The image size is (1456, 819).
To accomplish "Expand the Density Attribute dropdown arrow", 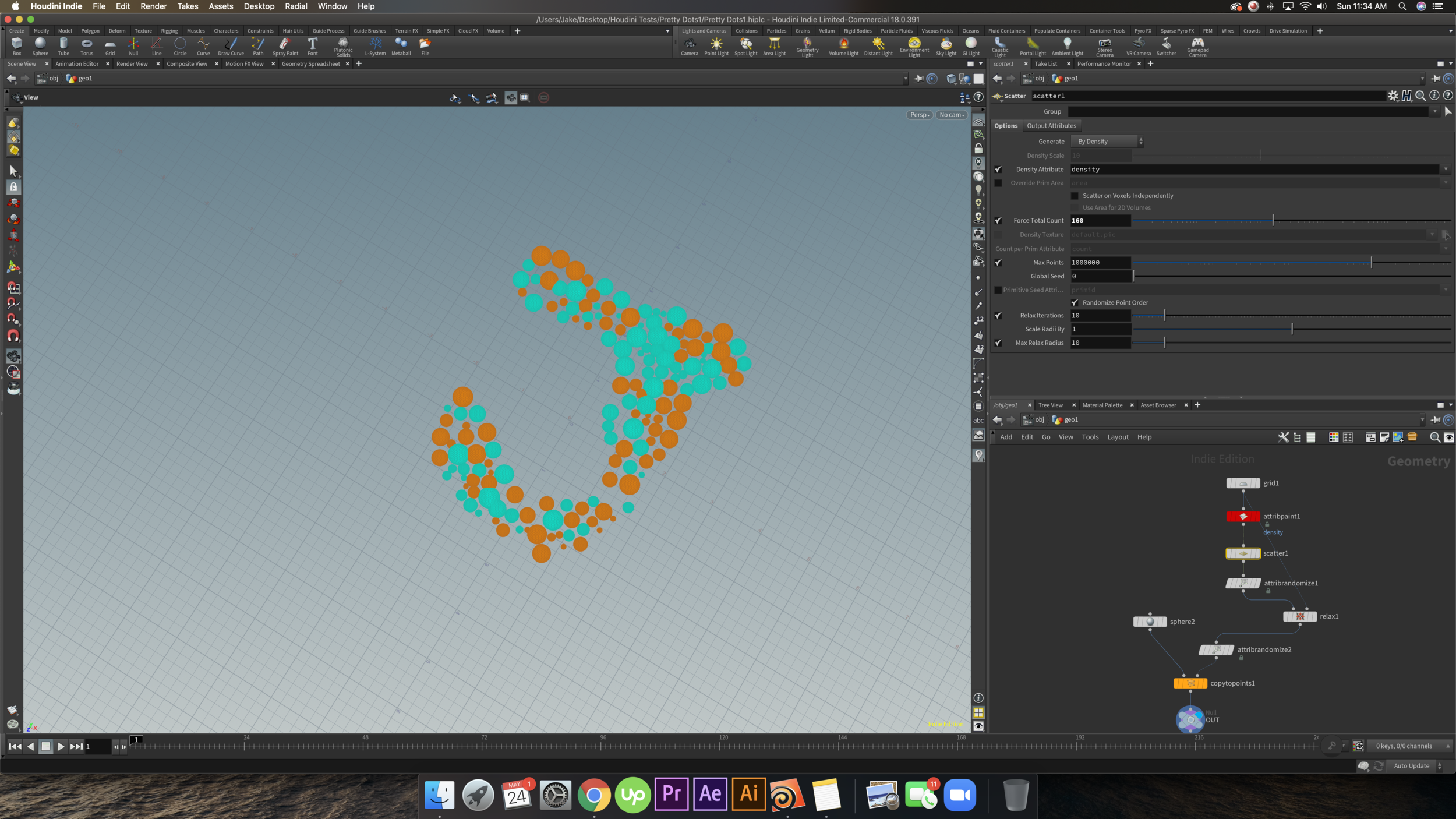I will 1446,170.
